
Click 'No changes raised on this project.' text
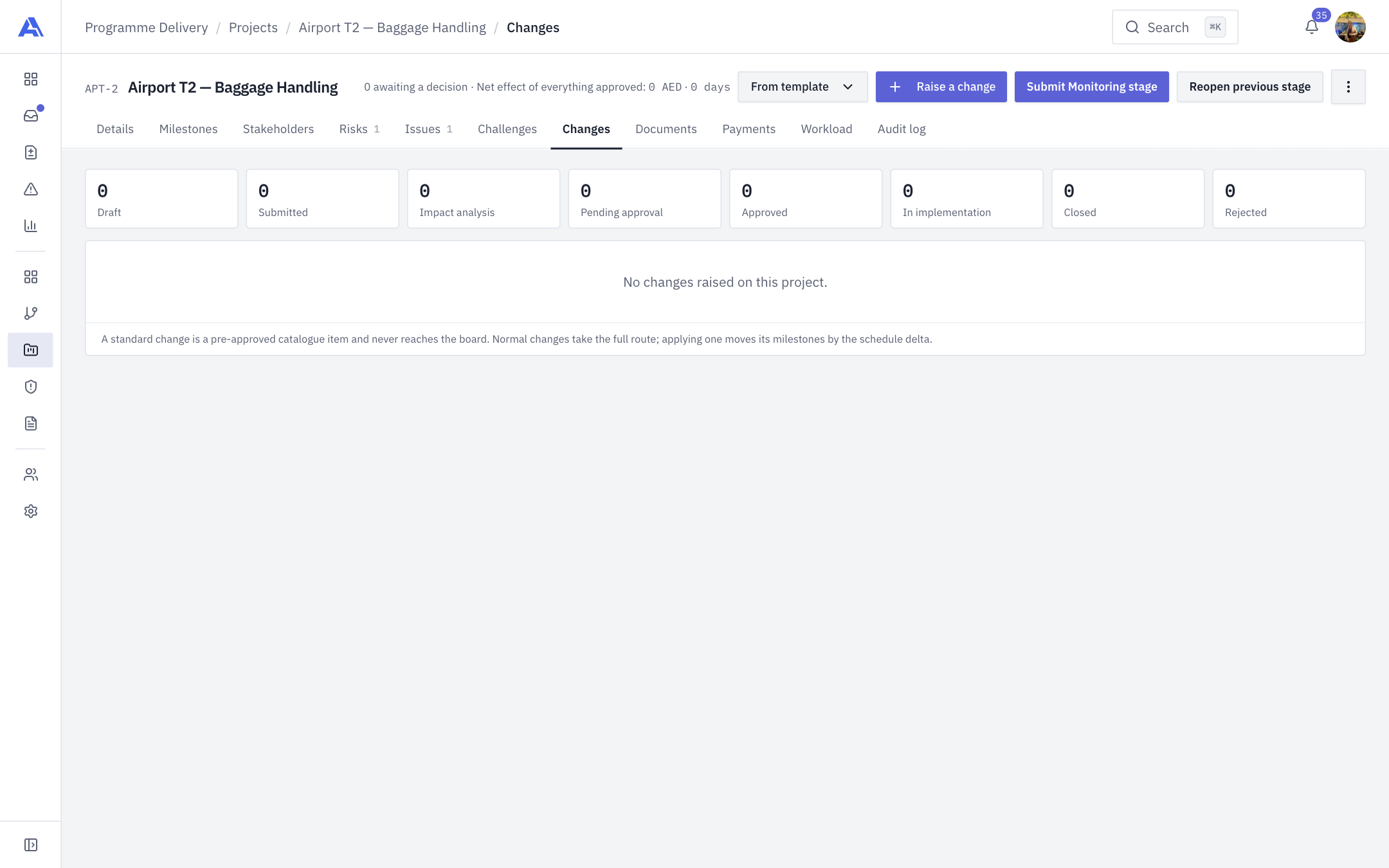click(x=725, y=282)
